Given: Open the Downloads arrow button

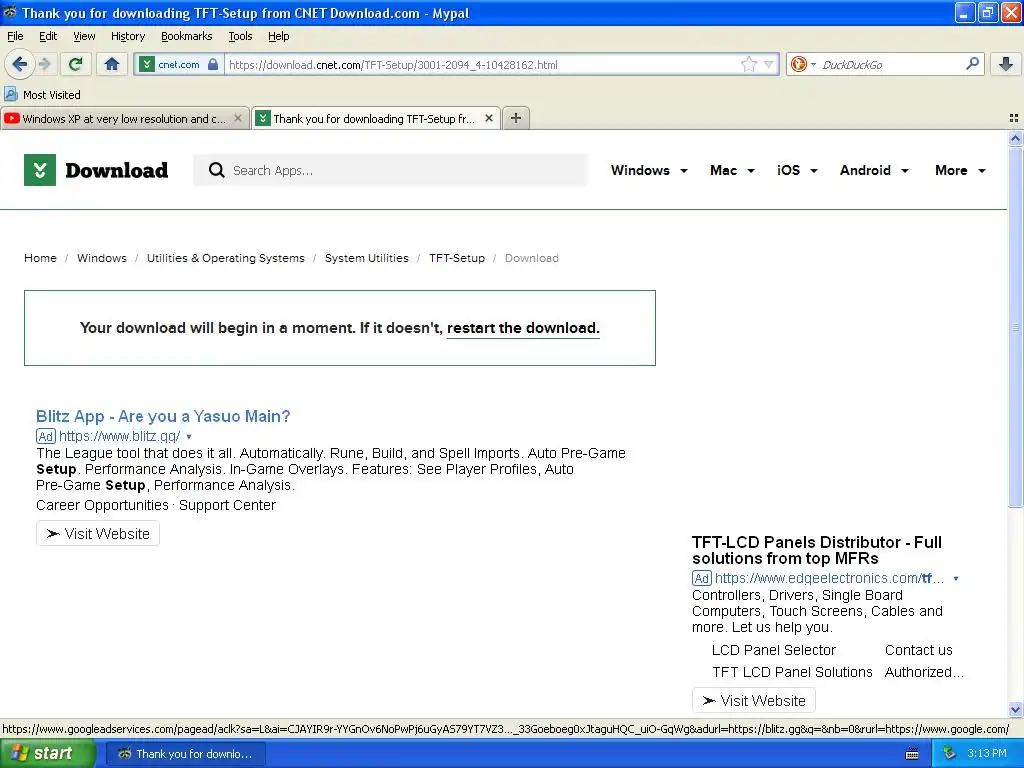Looking at the screenshot, I should pyautogui.click(x=1006, y=63).
